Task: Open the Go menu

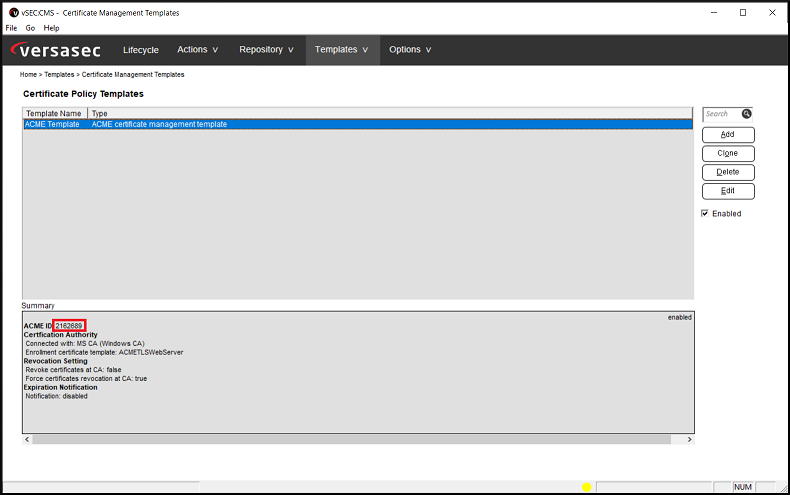Action: 30,28
